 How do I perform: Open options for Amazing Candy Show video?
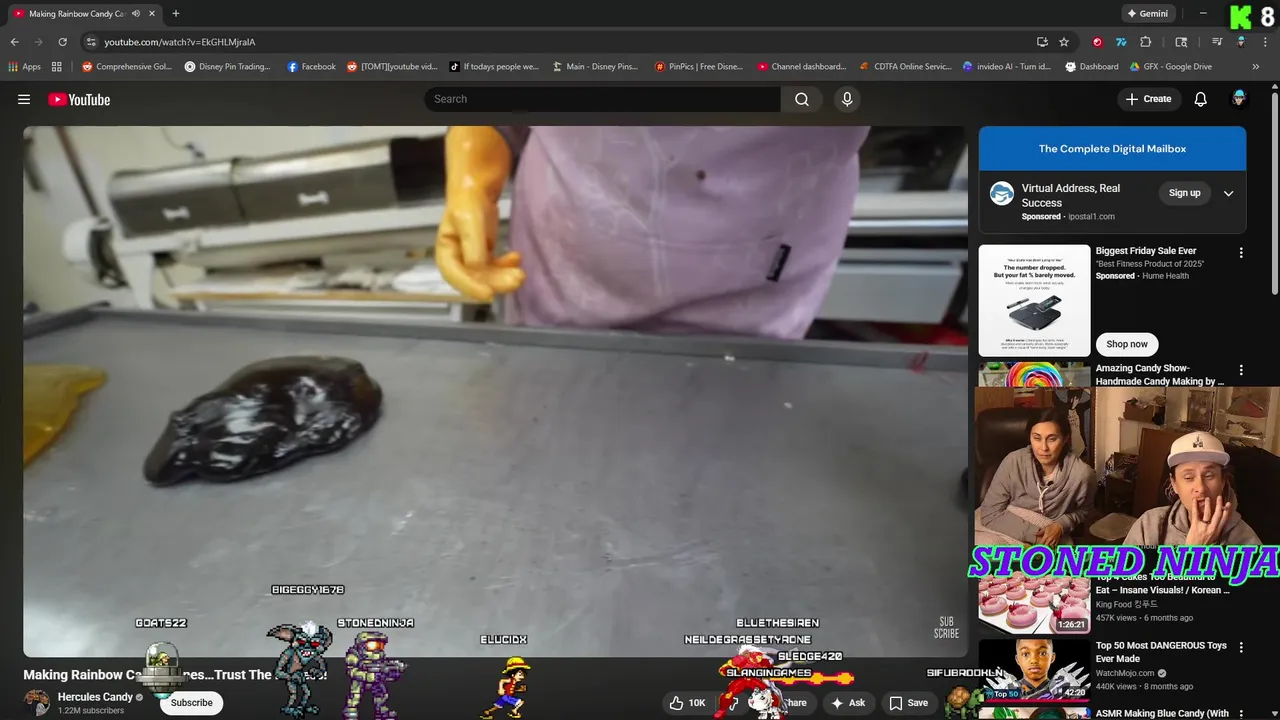(1241, 371)
